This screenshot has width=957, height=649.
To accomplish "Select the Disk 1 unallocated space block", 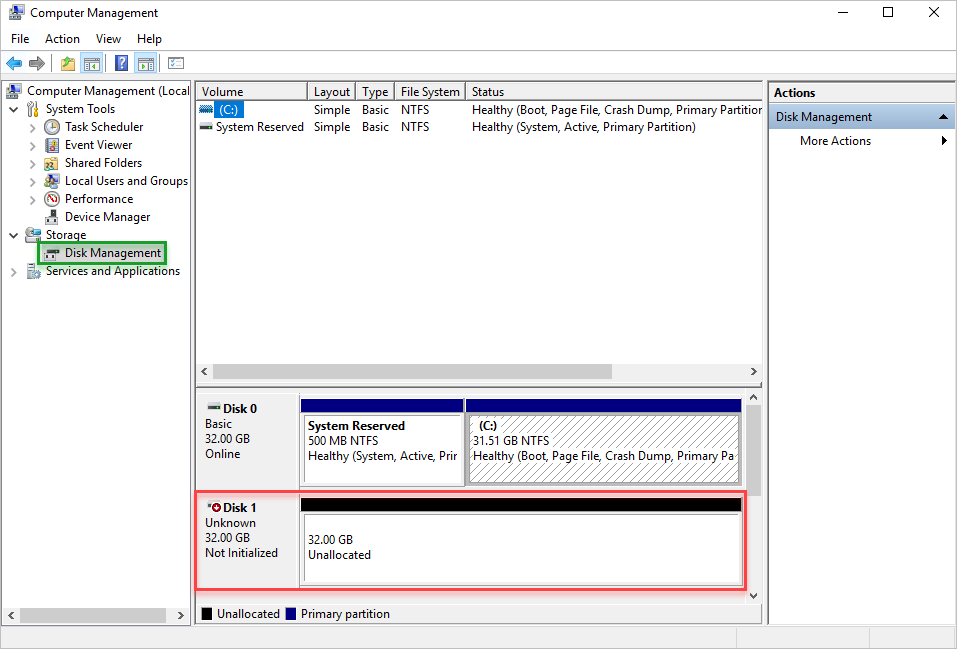I will point(520,547).
